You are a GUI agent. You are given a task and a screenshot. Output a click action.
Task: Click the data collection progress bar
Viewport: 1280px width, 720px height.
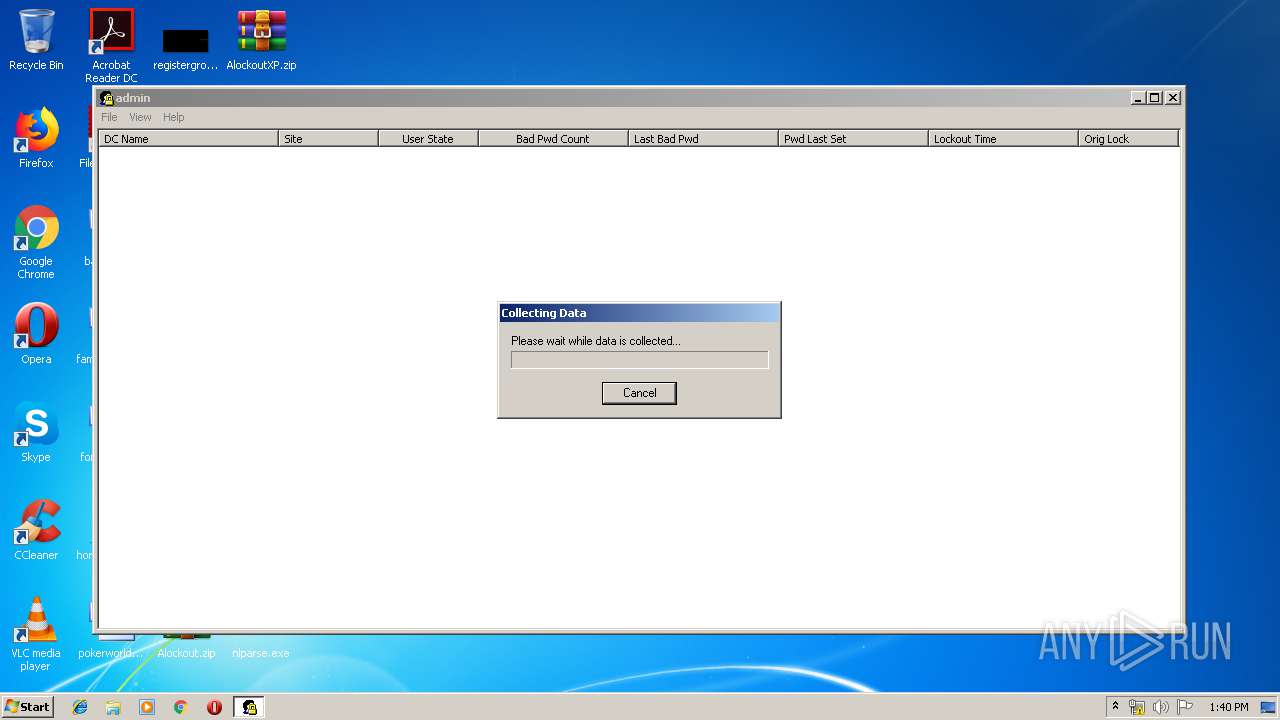point(640,360)
